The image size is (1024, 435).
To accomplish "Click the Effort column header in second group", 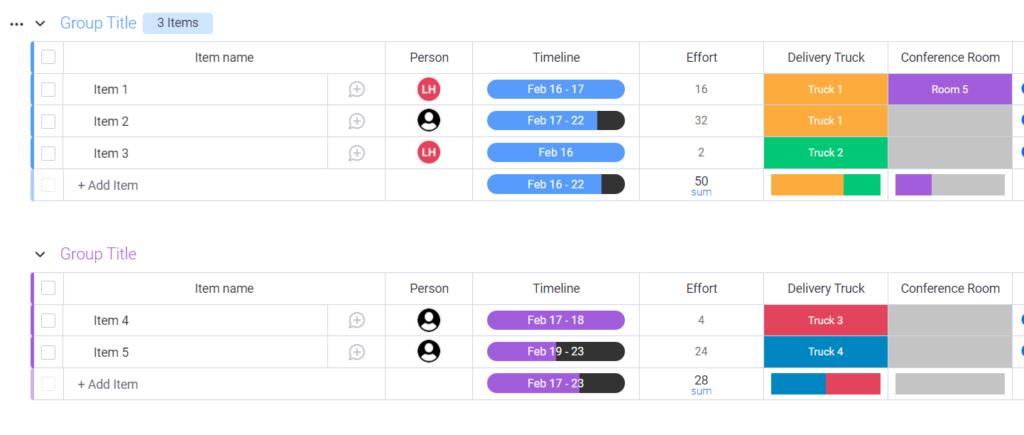I will (x=701, y=289).
